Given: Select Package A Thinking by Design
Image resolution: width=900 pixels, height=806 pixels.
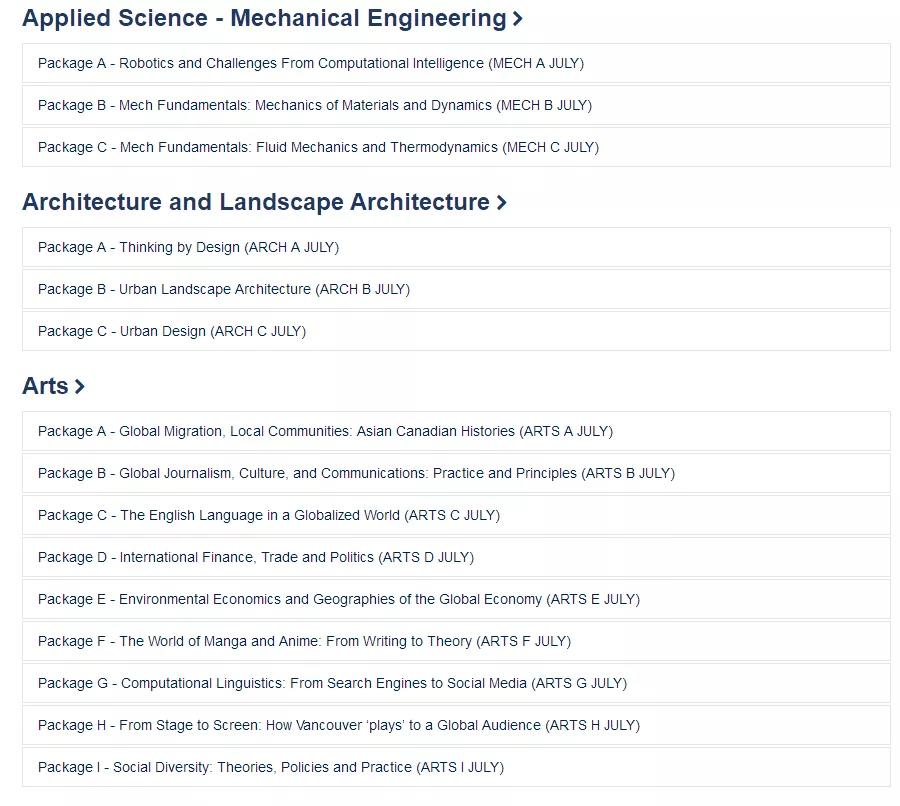Looking at the screenshot, I should pyautogui.click(x=456, y=247).
